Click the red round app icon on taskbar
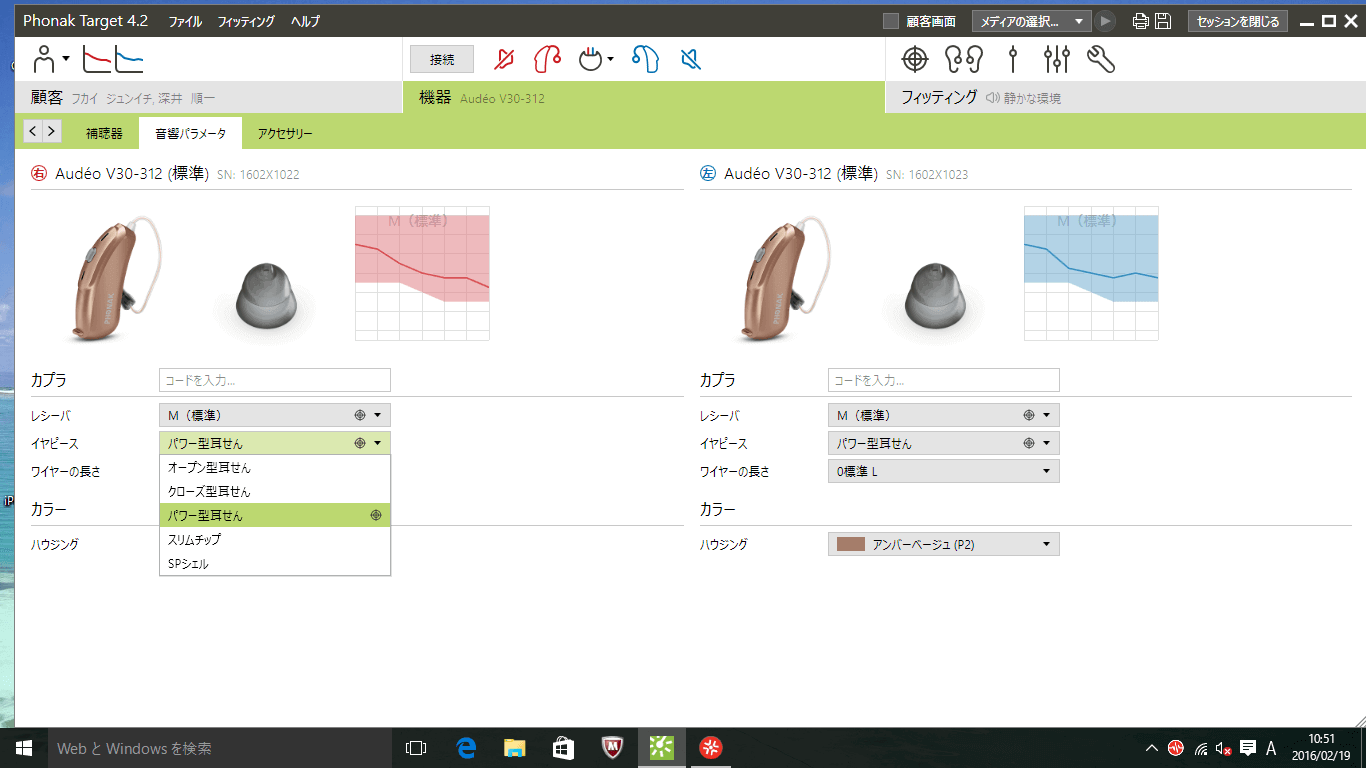 coord(710,748)
